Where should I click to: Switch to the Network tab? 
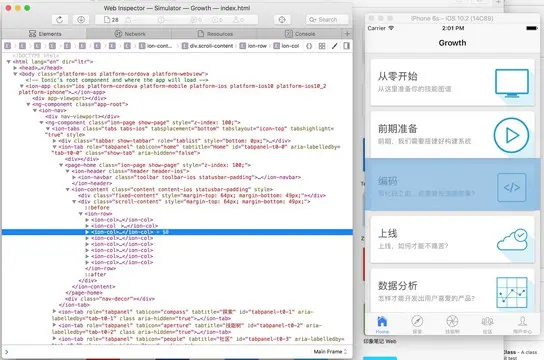(130, 34)
